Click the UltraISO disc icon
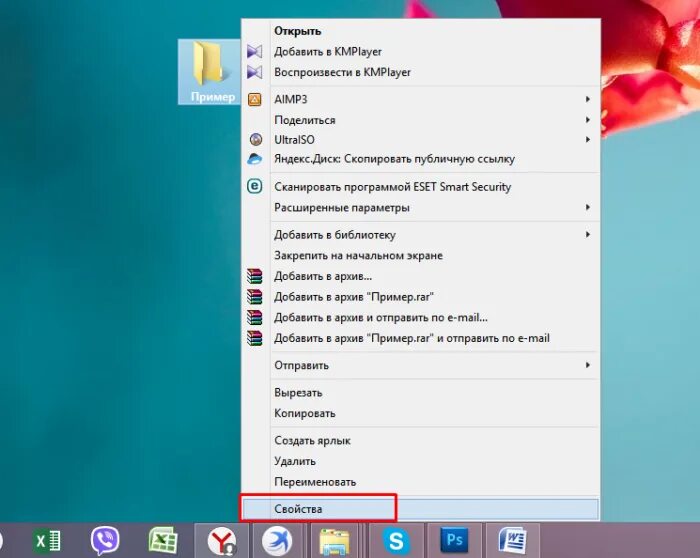 click(x=255, y=139)
